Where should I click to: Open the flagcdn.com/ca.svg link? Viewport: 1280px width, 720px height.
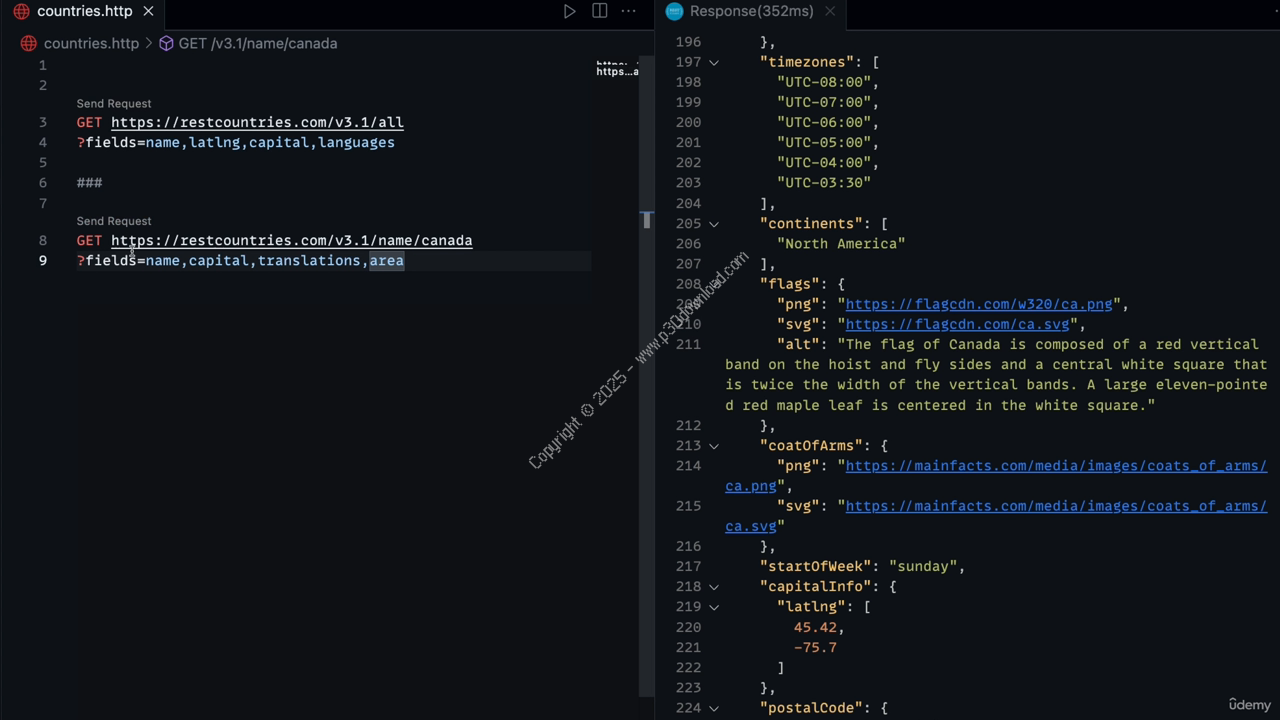point(958,324)
